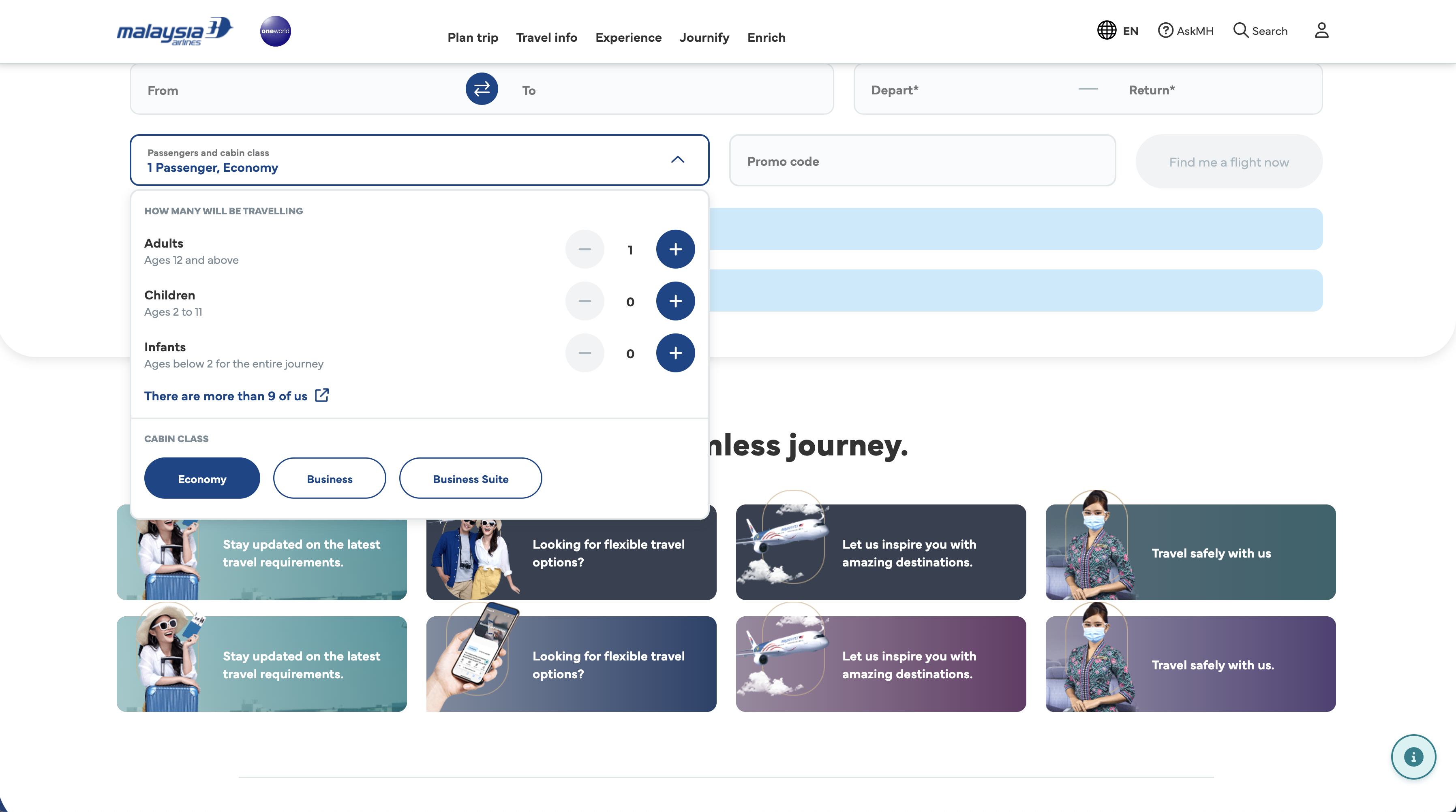The height and width of the screenshot is (812, 1456).
Task: Select Business cabin class
Action: [330, 479]
